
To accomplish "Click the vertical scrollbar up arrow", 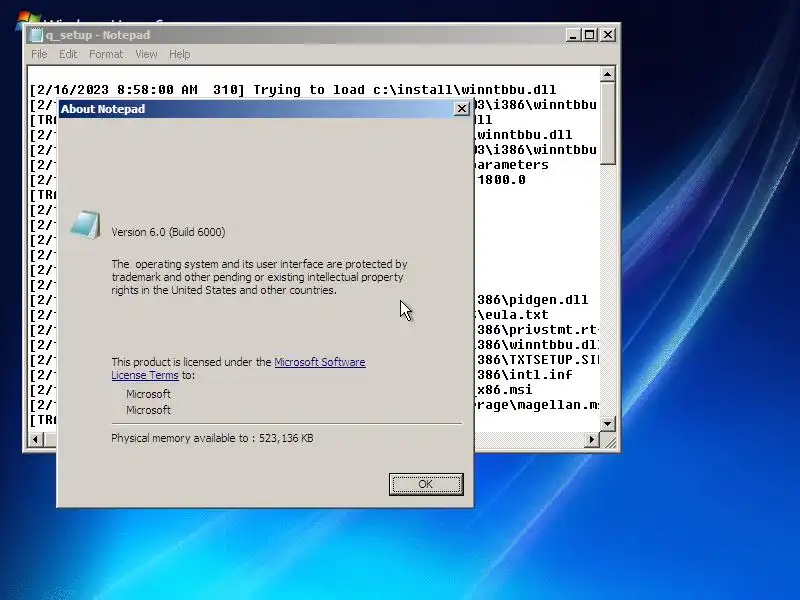I will (x=607, y=74).
